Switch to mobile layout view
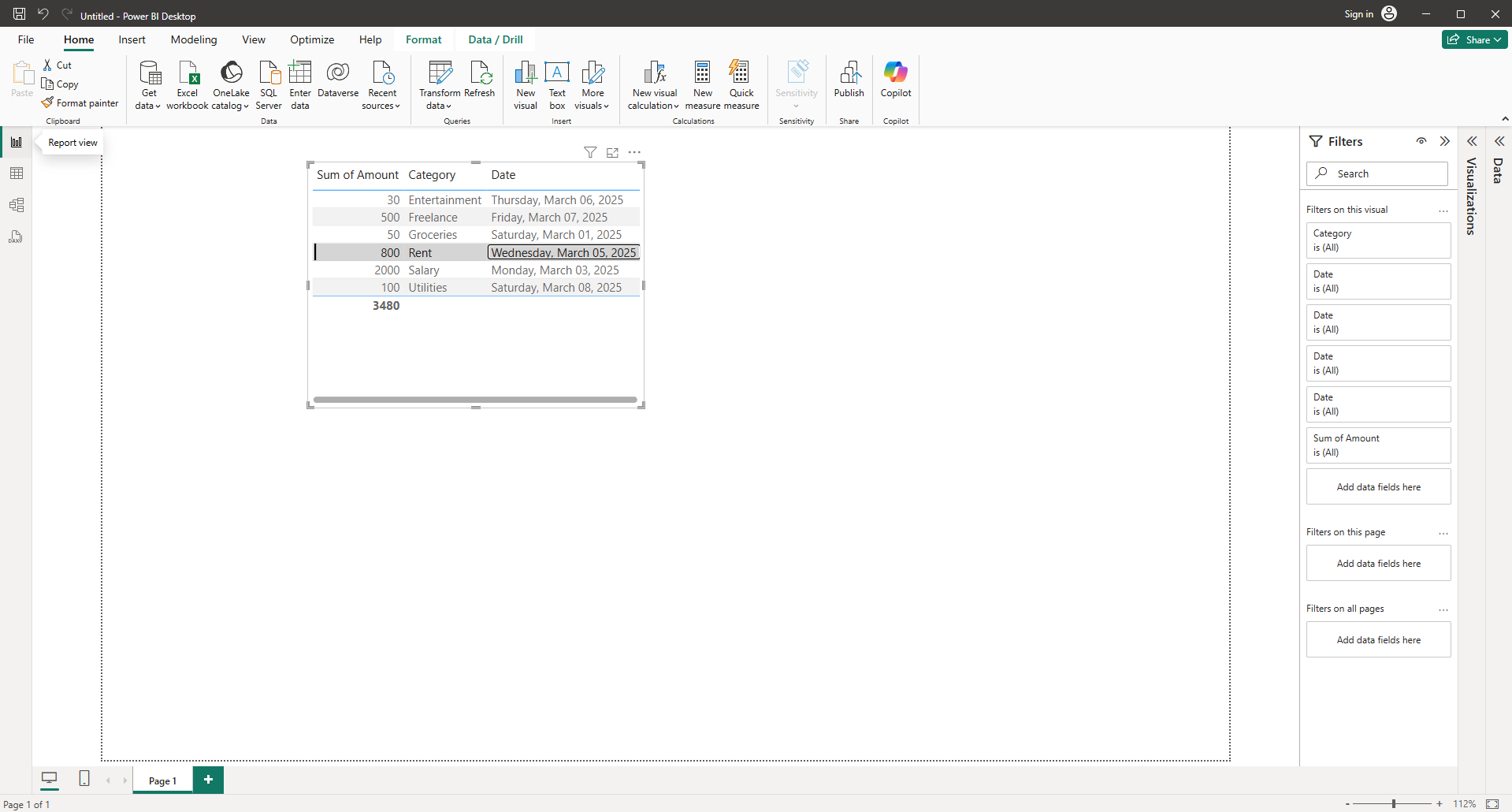 click(84, 779)
